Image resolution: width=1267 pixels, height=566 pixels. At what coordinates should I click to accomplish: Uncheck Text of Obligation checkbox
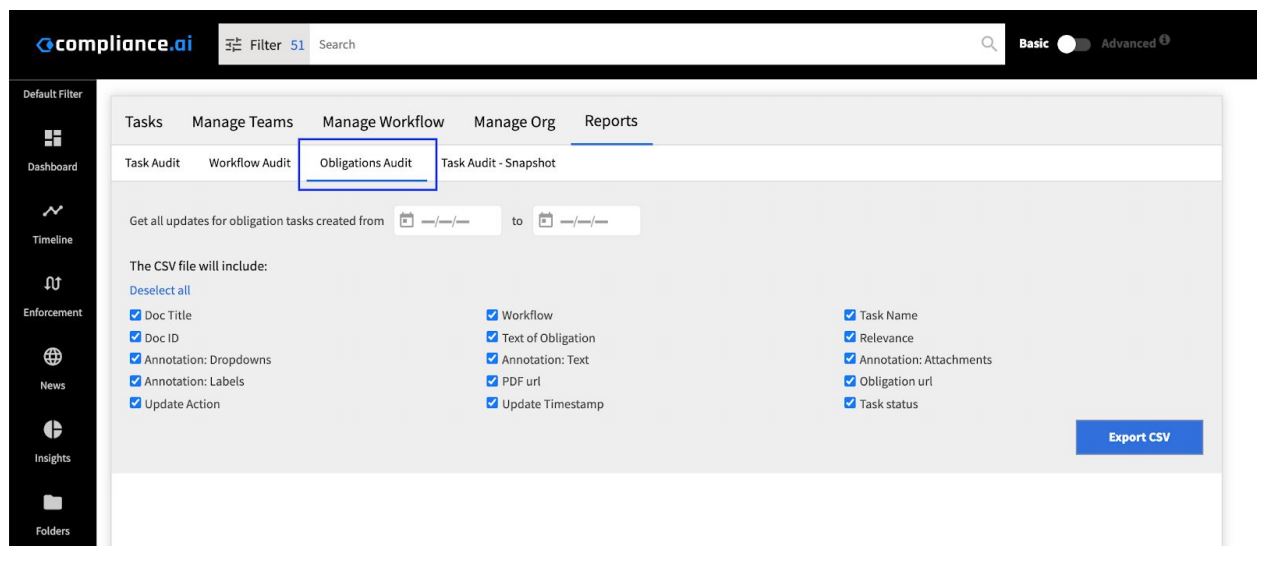coord(492,337)
